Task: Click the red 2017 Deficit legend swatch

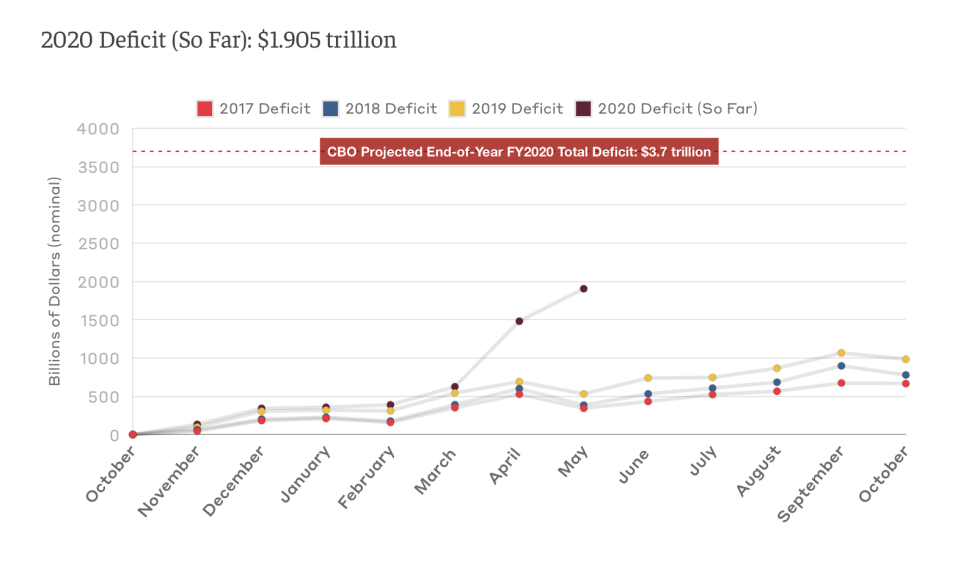Action: click(205, 108)
